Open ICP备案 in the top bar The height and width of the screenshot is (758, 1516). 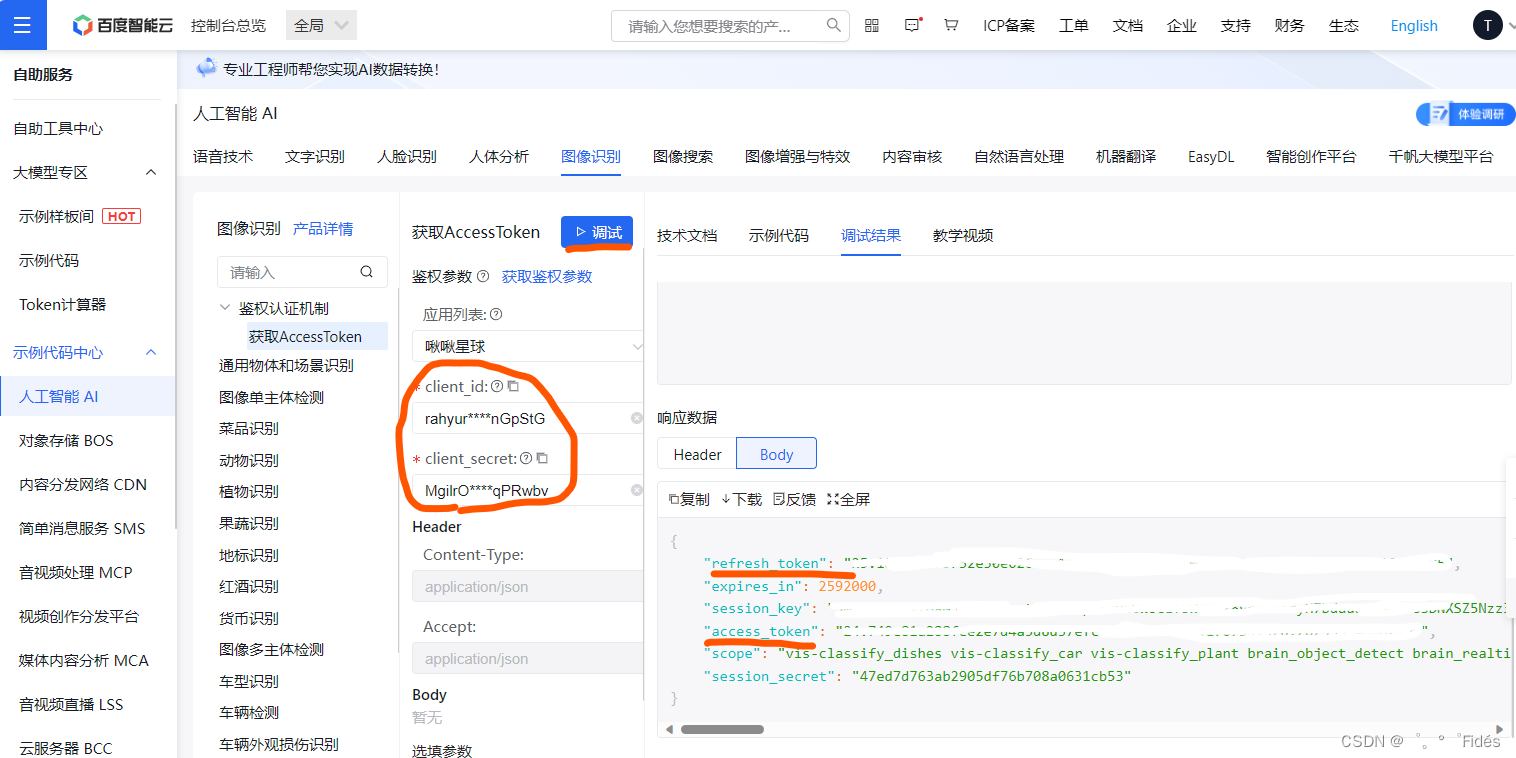click(x=1009, y=26)
